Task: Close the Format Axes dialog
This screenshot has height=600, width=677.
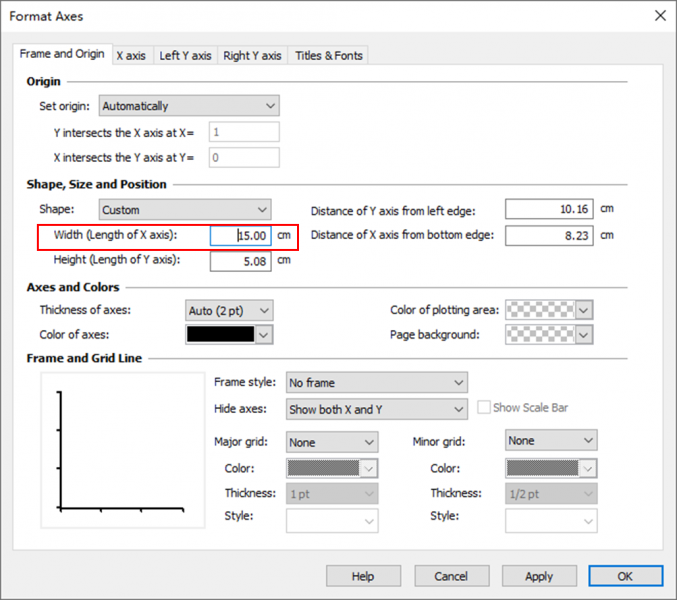Action: pyautogui.click(x=660, y=16)
